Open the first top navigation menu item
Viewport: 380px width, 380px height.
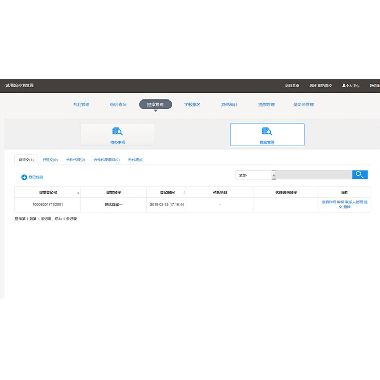(x=81, y=105)
